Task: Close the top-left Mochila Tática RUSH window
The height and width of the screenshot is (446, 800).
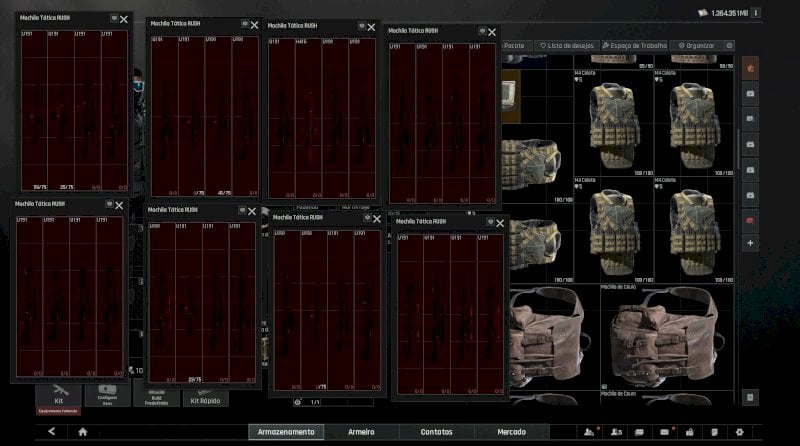Action: point(124,19)
